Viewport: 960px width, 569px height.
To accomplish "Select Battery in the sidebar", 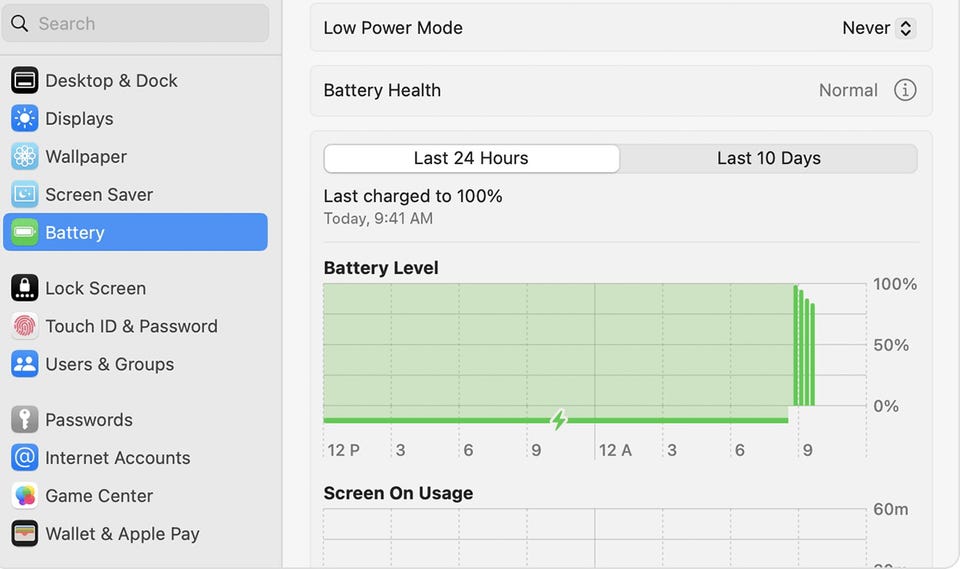I will click(135, 232).
